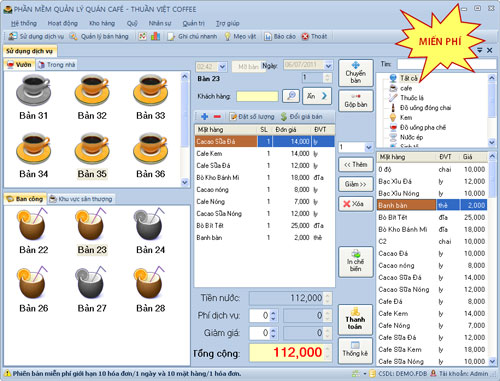Screen dimensions: 500x381
Task: Click the Xóa delete button
Action: coord(355,204)
